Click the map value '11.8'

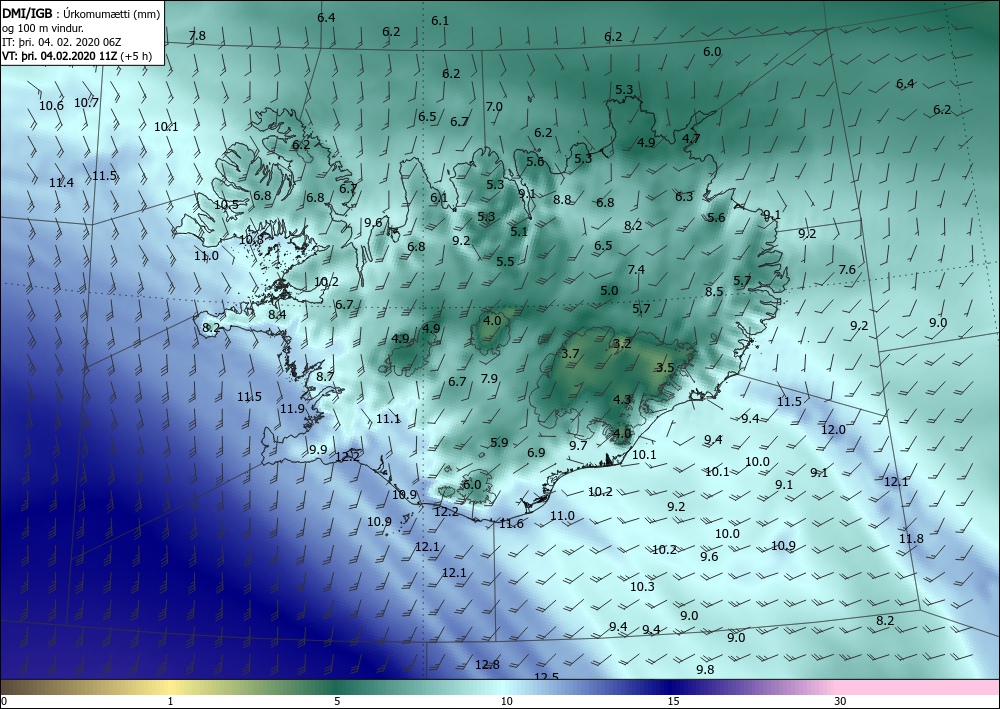click(911, 539)
